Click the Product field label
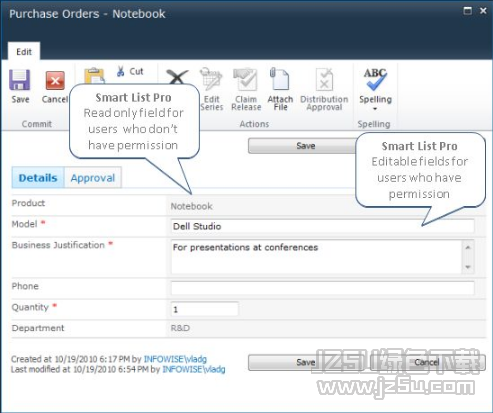493x413 pixels. (28, 203)
